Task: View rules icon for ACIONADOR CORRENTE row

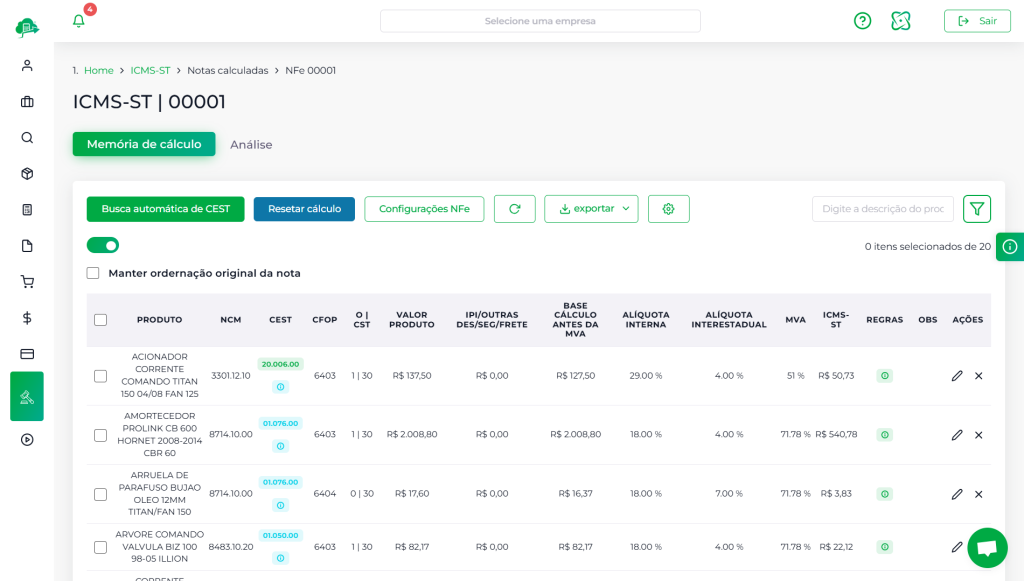Action: click(884, 375)
